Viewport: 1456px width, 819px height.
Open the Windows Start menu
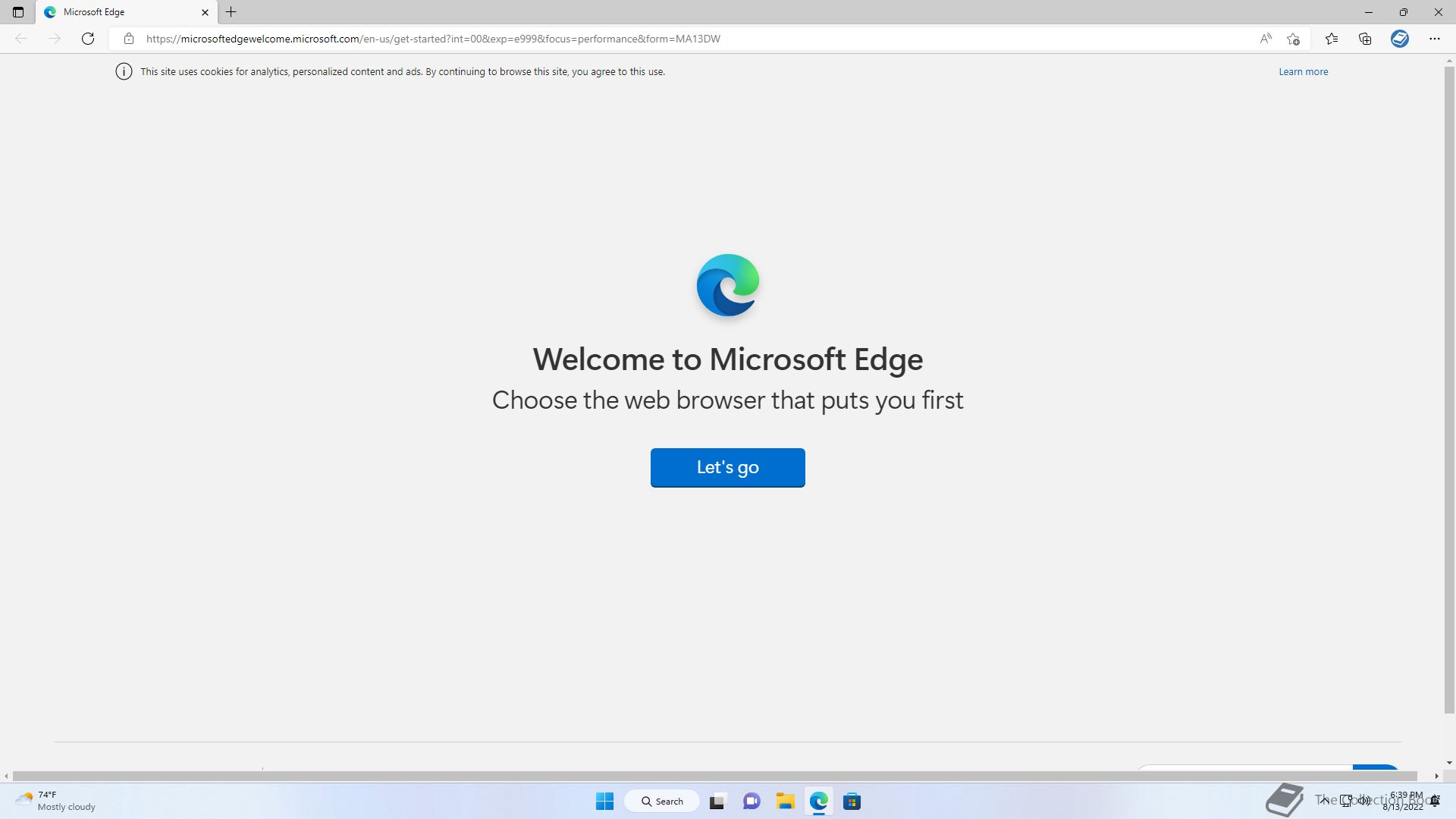[604, 802]
